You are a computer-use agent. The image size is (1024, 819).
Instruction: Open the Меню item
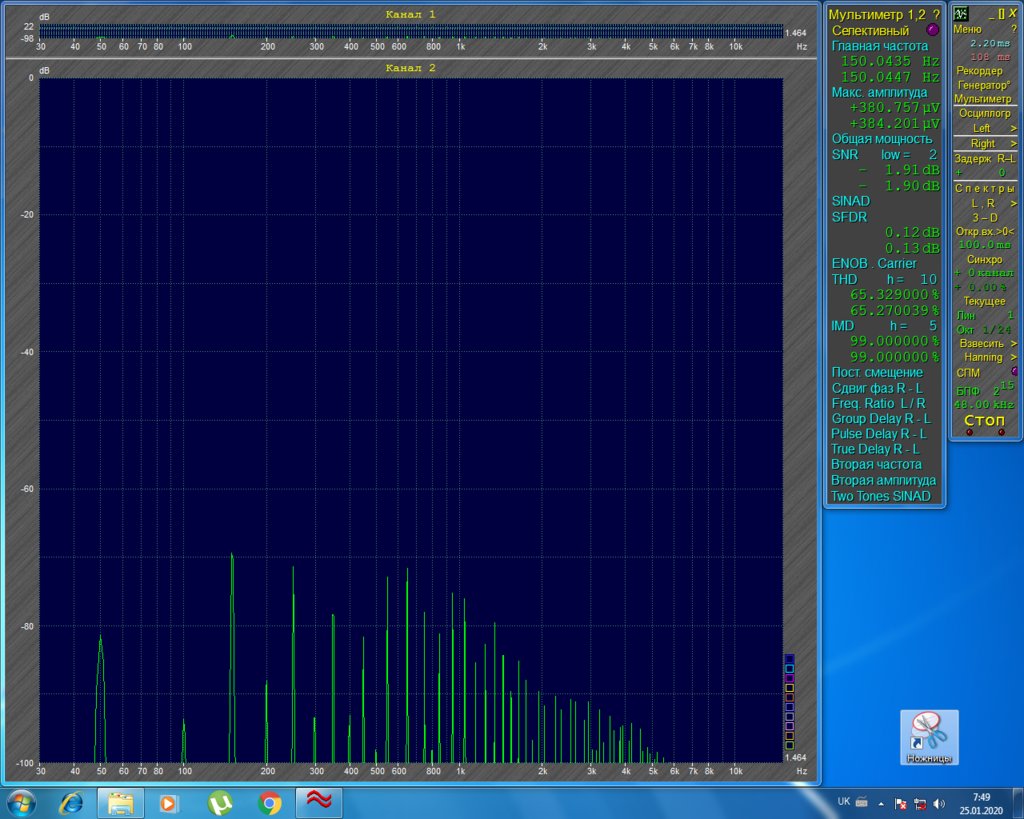point(968,29)
